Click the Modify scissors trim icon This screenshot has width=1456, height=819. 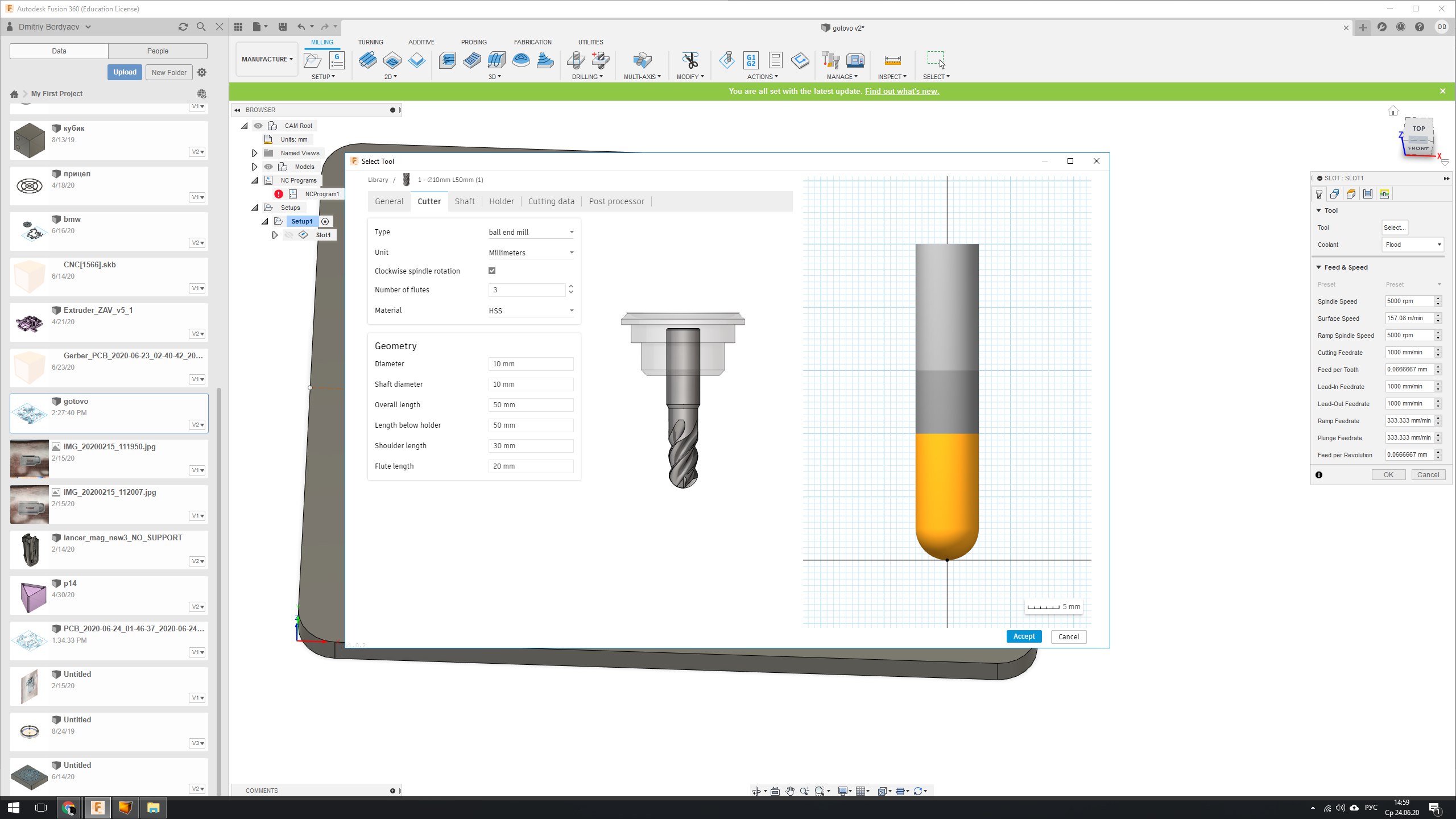click(690, 60)
